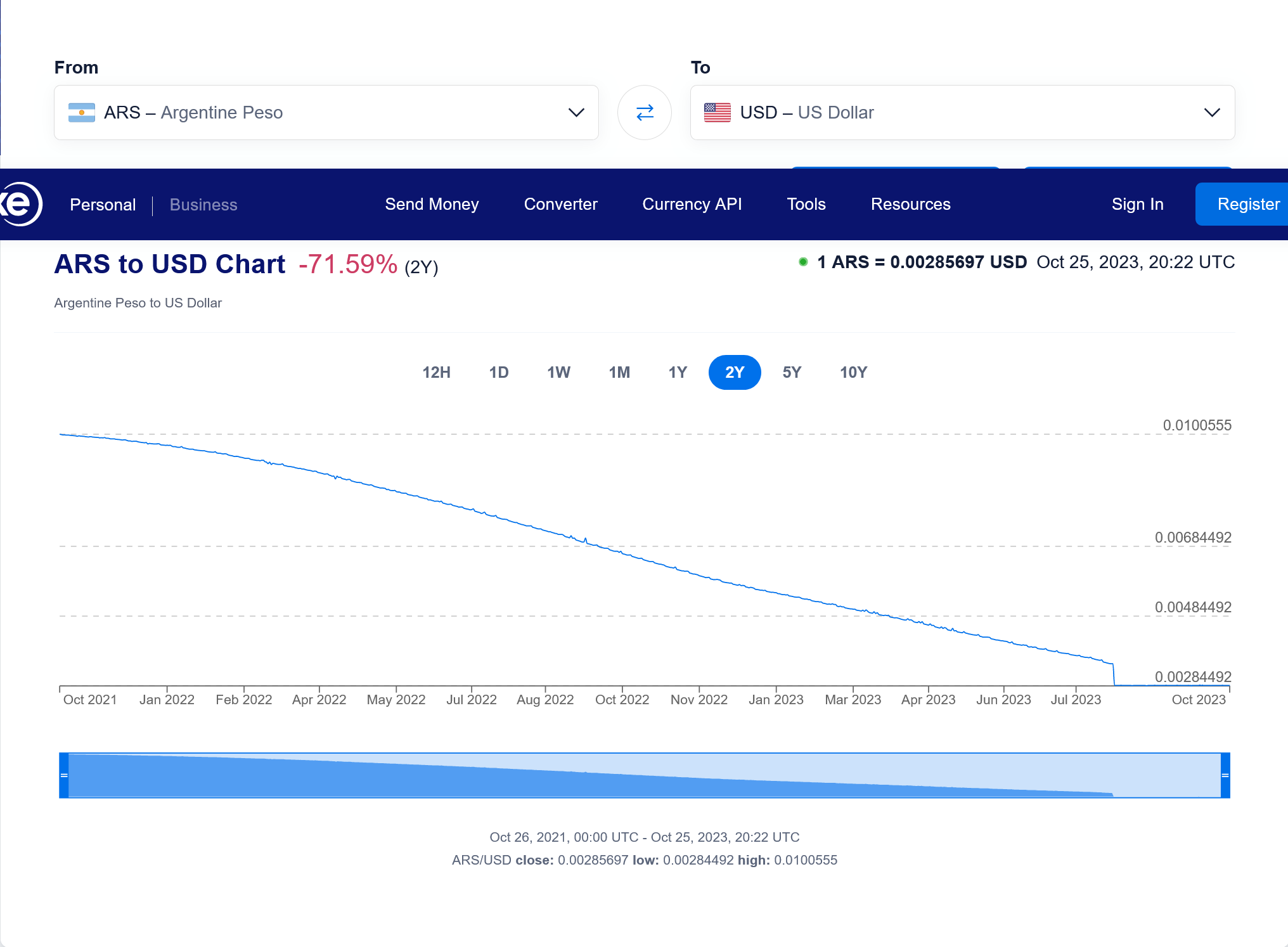This screenshot has width=1288, height=947.
Task: Click the Argentine Peso to US Dollar subtitle
Action: 138,303
